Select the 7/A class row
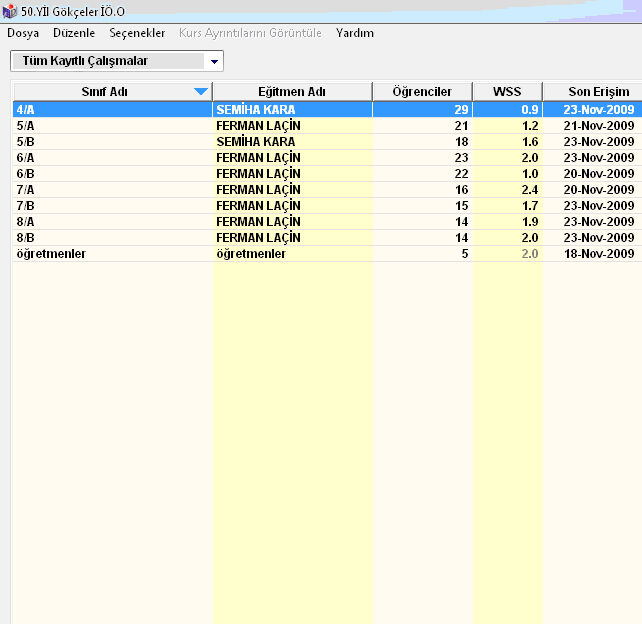The width and height of the screenshot is (642, 624). tap(327, 190)
